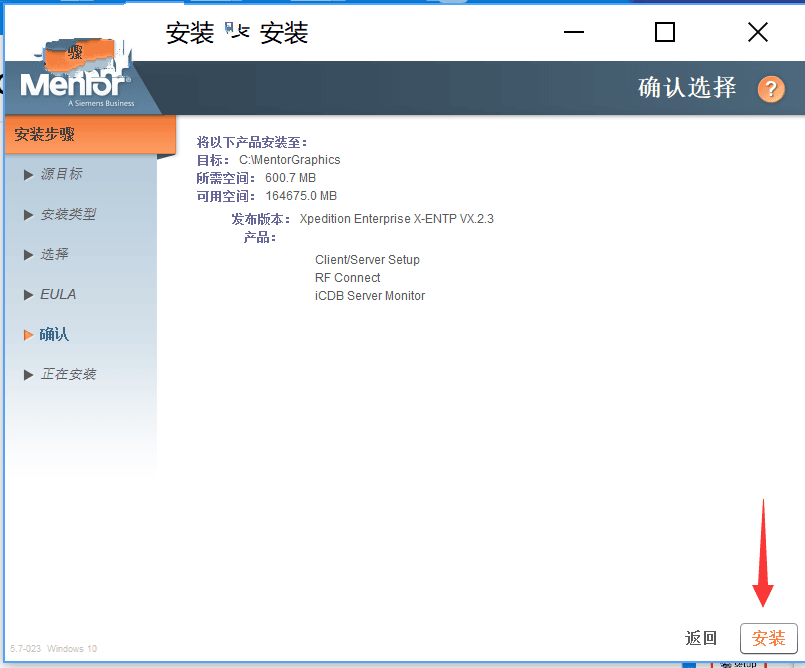Viewport: 805px width, 668px height.
Task: Click the 返回 back button
Action: point(701,638)
